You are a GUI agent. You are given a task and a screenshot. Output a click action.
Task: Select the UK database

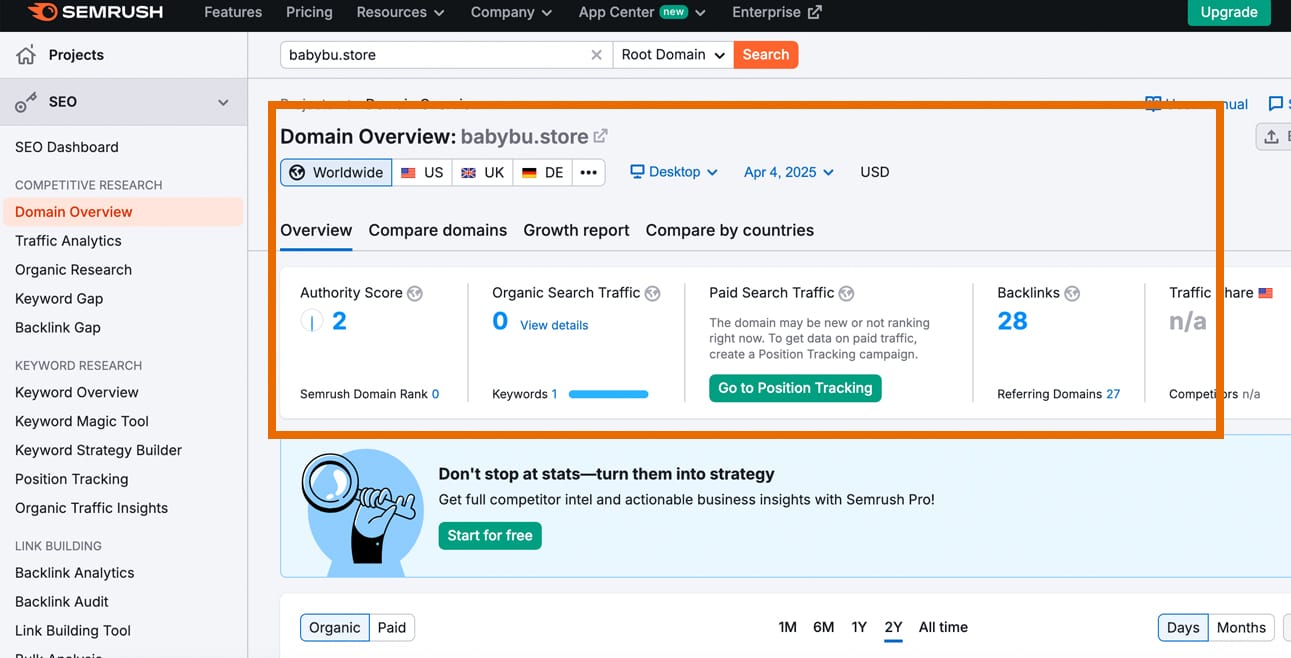coord(482,172)
